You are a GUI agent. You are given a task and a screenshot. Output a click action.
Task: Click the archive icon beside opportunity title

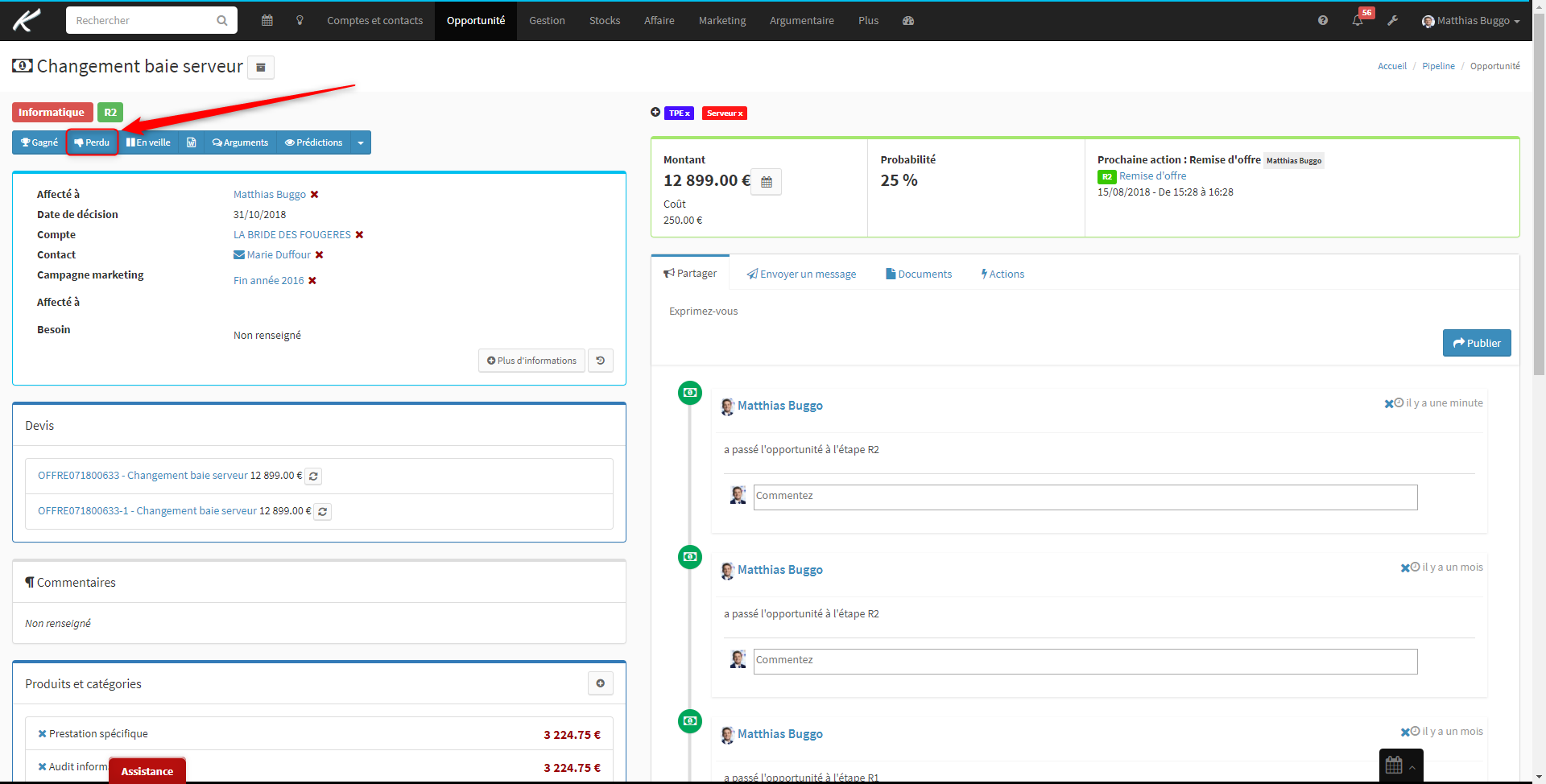point(261,68)
